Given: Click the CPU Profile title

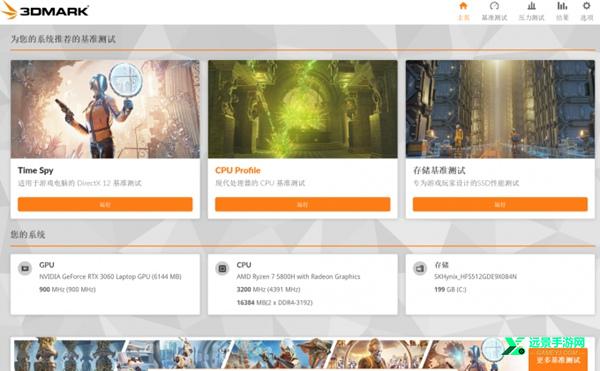Looking at the screenshot, I should pyautogui.click(x=238, y=170).
